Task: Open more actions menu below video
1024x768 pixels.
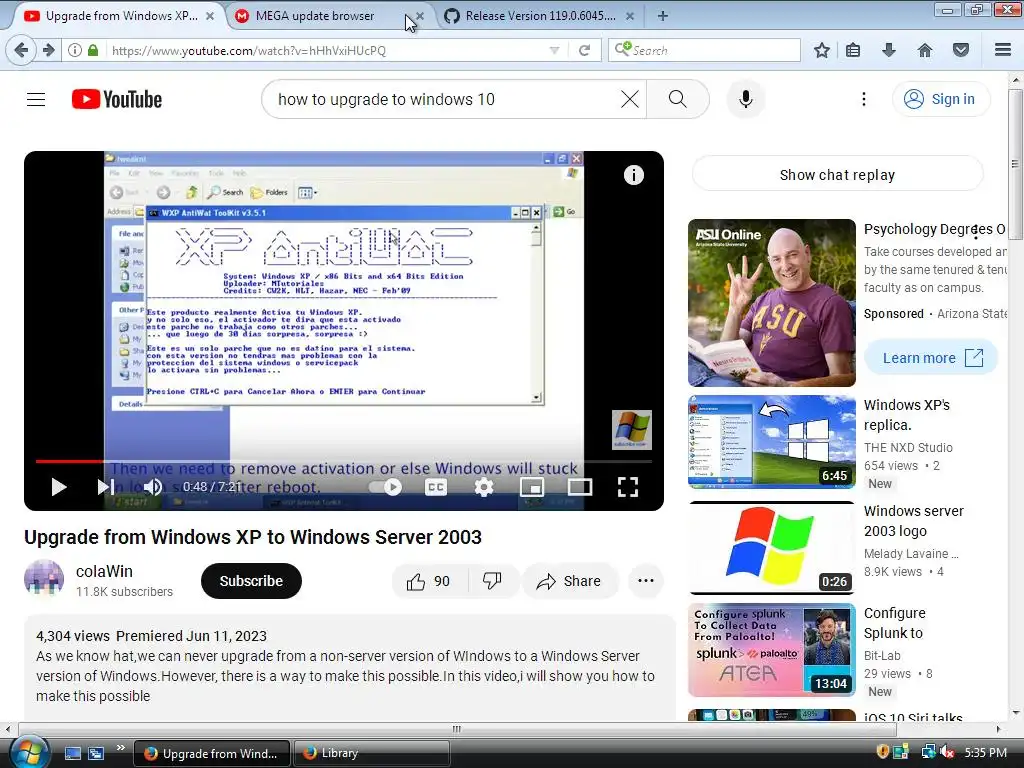Action: click(646, 581)
